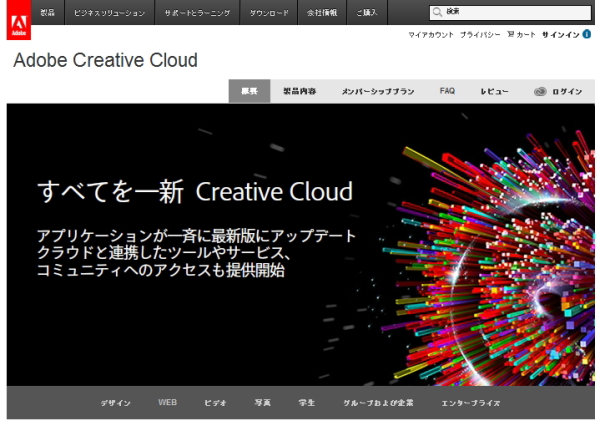Viewport: 600px width, 426px height.
Task: Open the サポートとラーニング menu
Action: click(x=197, y=13)
